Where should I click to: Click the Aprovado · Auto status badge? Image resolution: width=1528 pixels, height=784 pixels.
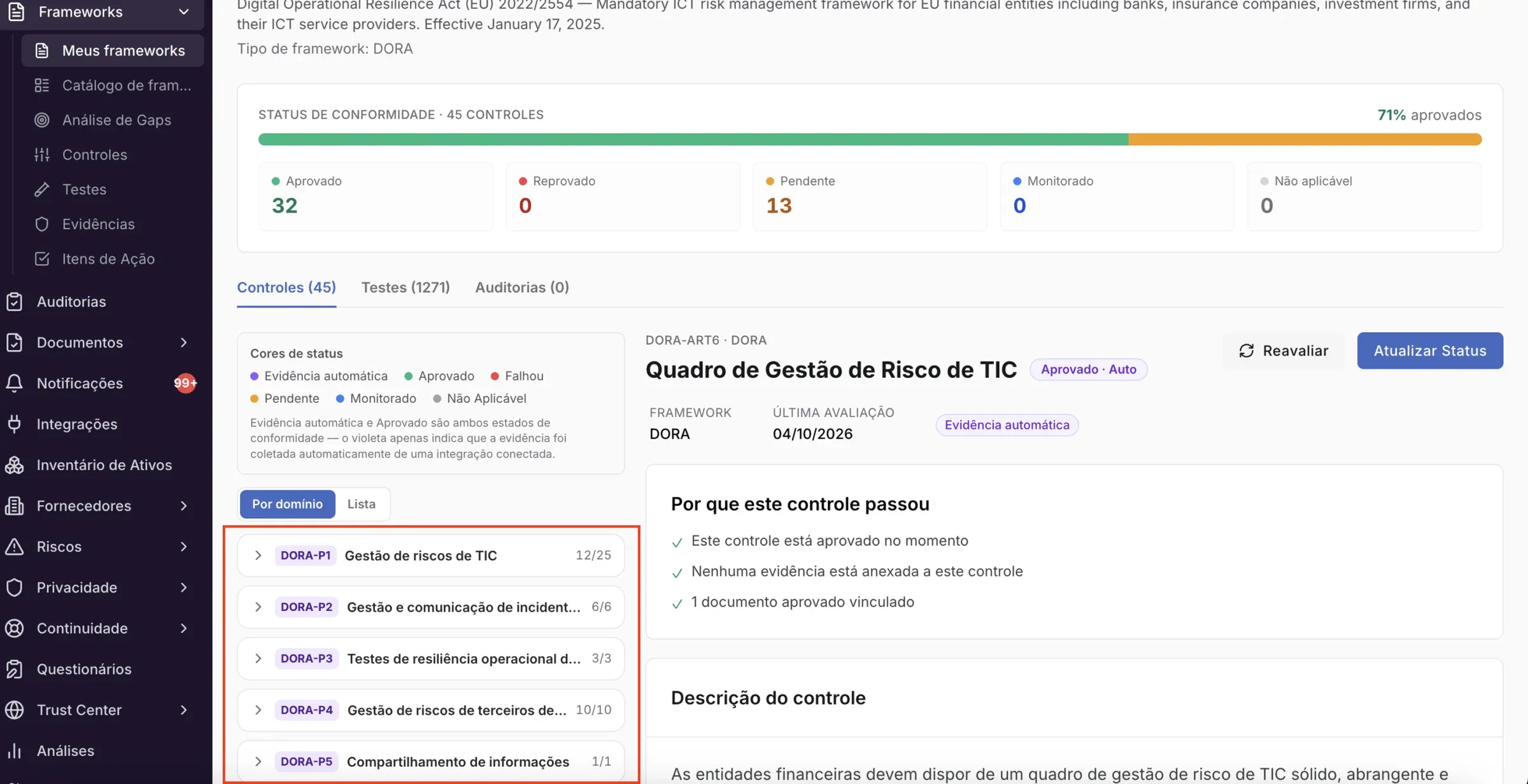pos(1088,370)
